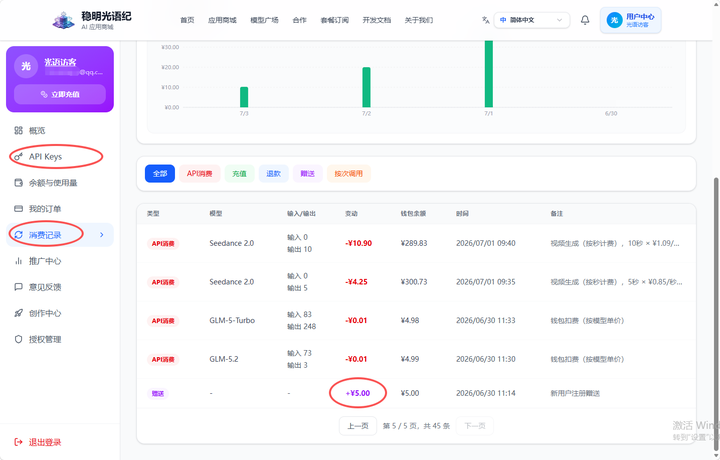720x460 pixels.
Task: Click the 我的订单 card icon
Action: coord(18,209)
